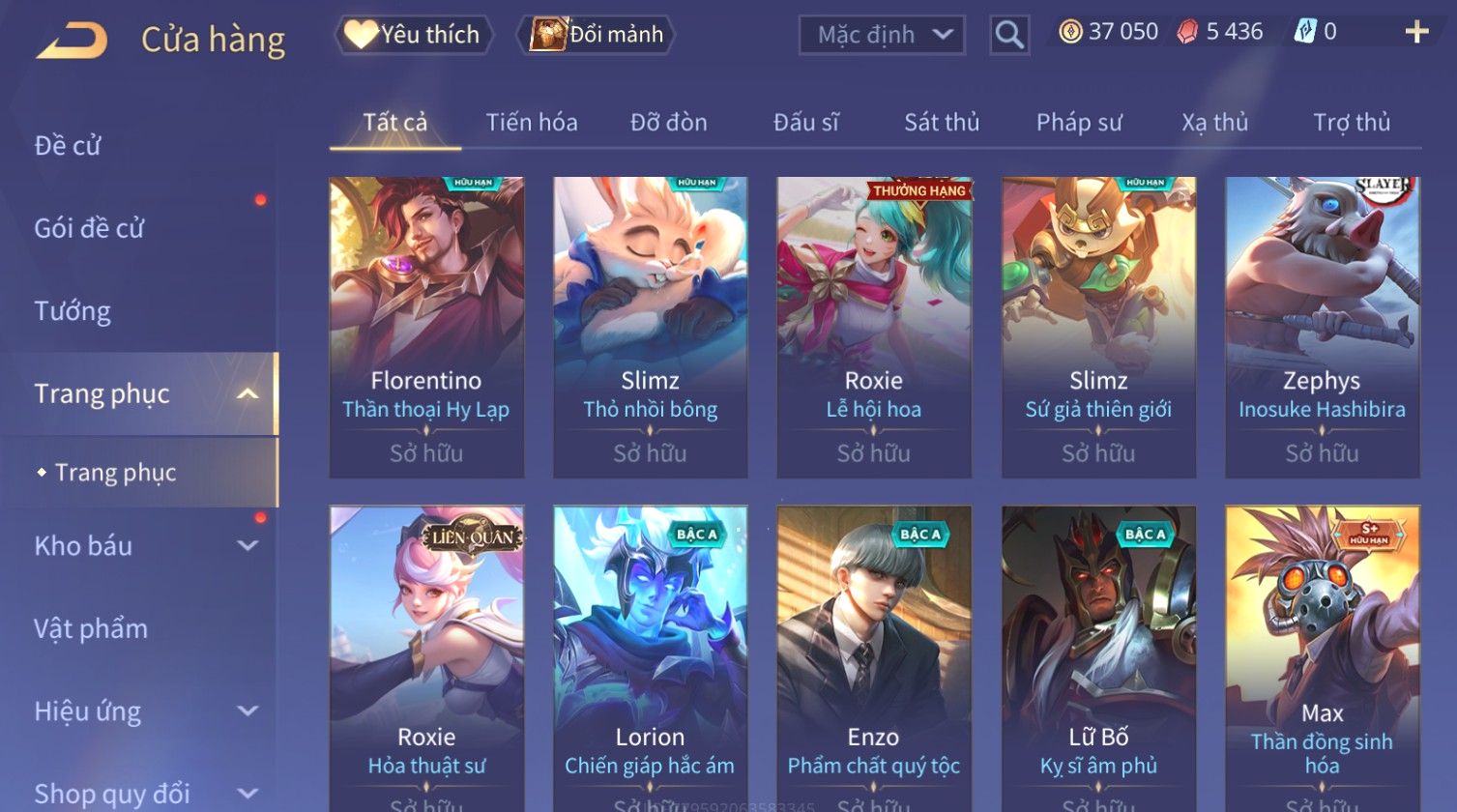Viewport: 1457px width, 812px height.
Task: Open the search magnifier icon
Action: [x=1009, y=35]
